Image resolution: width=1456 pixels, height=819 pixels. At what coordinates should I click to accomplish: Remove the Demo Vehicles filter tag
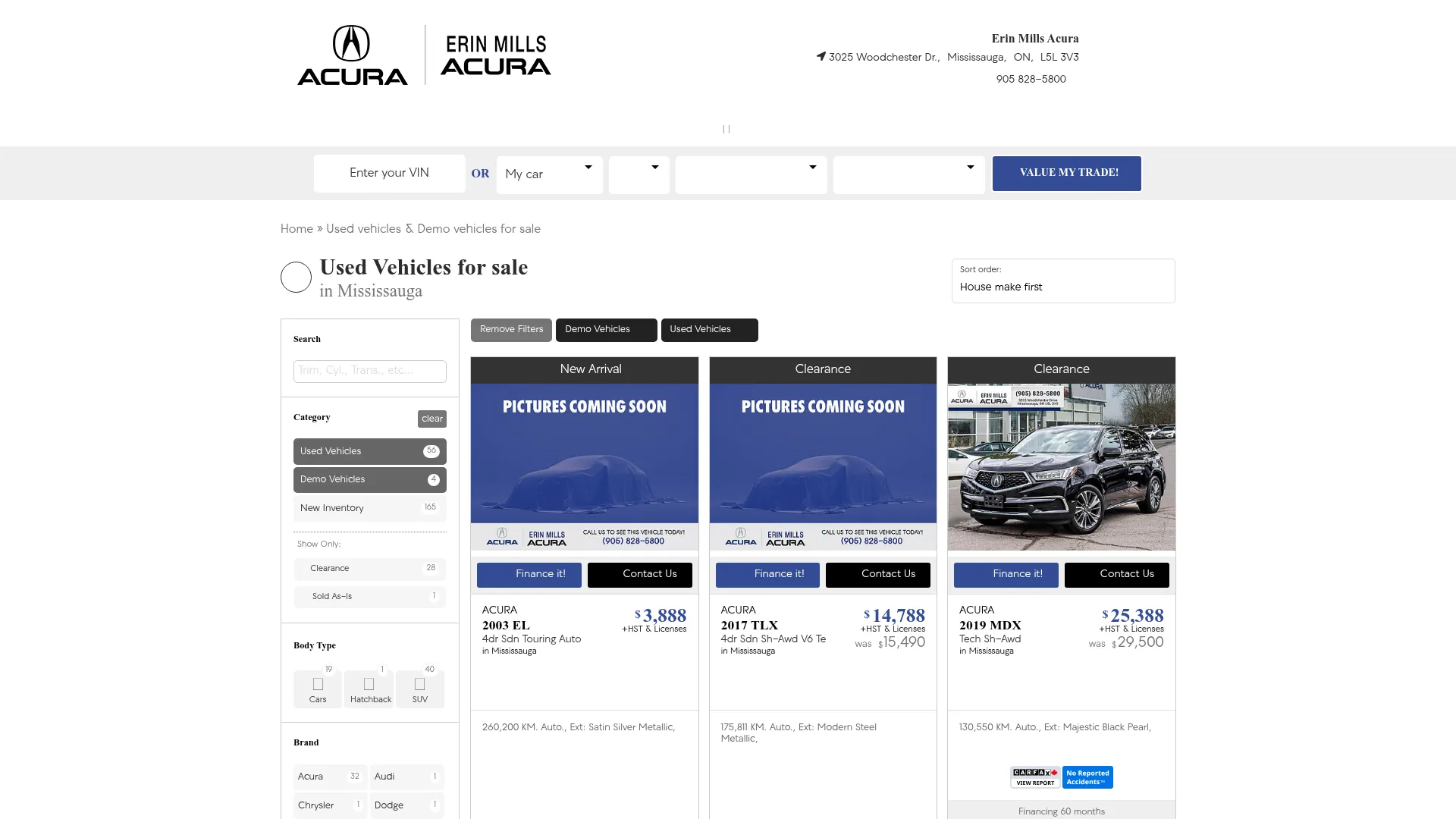[606, 330]
